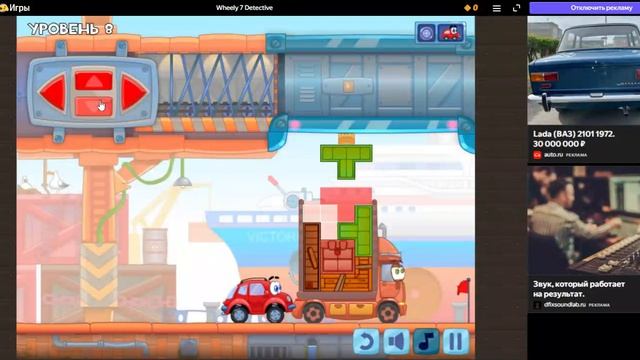Click the red up button in the control panel
Screen dimensions: 640x360
[93, 80]
